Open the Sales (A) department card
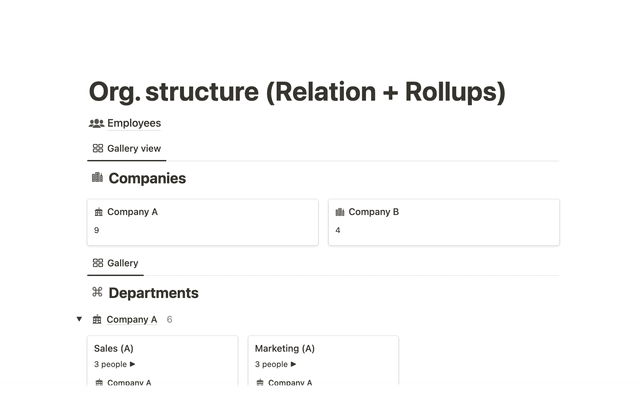The width and height of the screenshot is (640, 400). click(x=162, y=350)
